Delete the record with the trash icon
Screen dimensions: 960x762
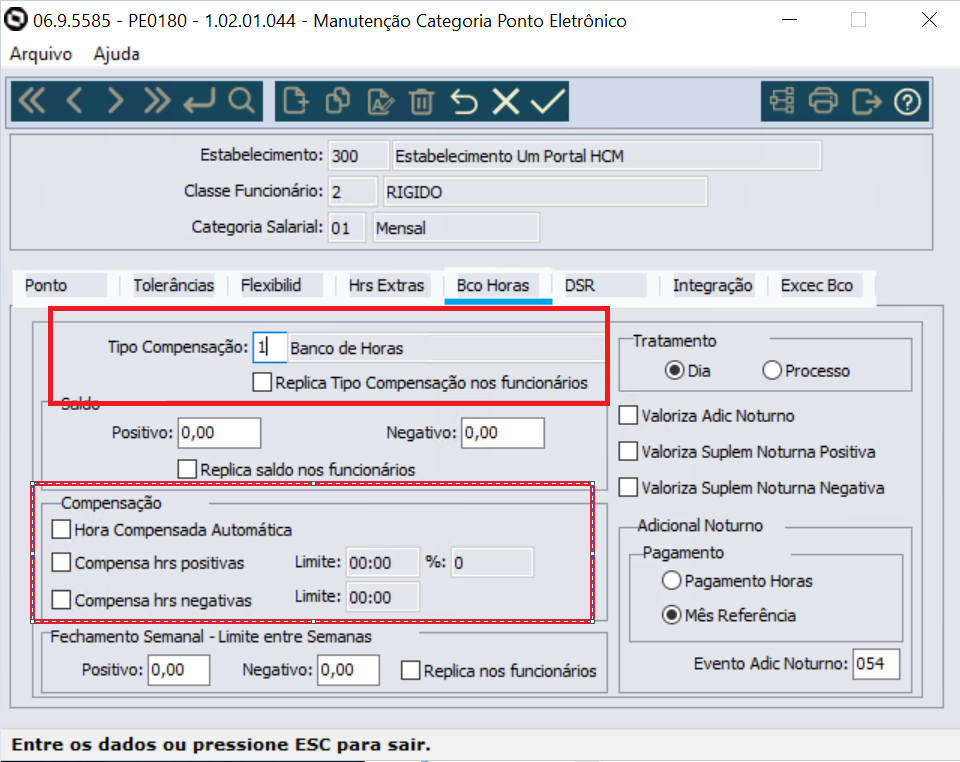click(x=421, y=101)
